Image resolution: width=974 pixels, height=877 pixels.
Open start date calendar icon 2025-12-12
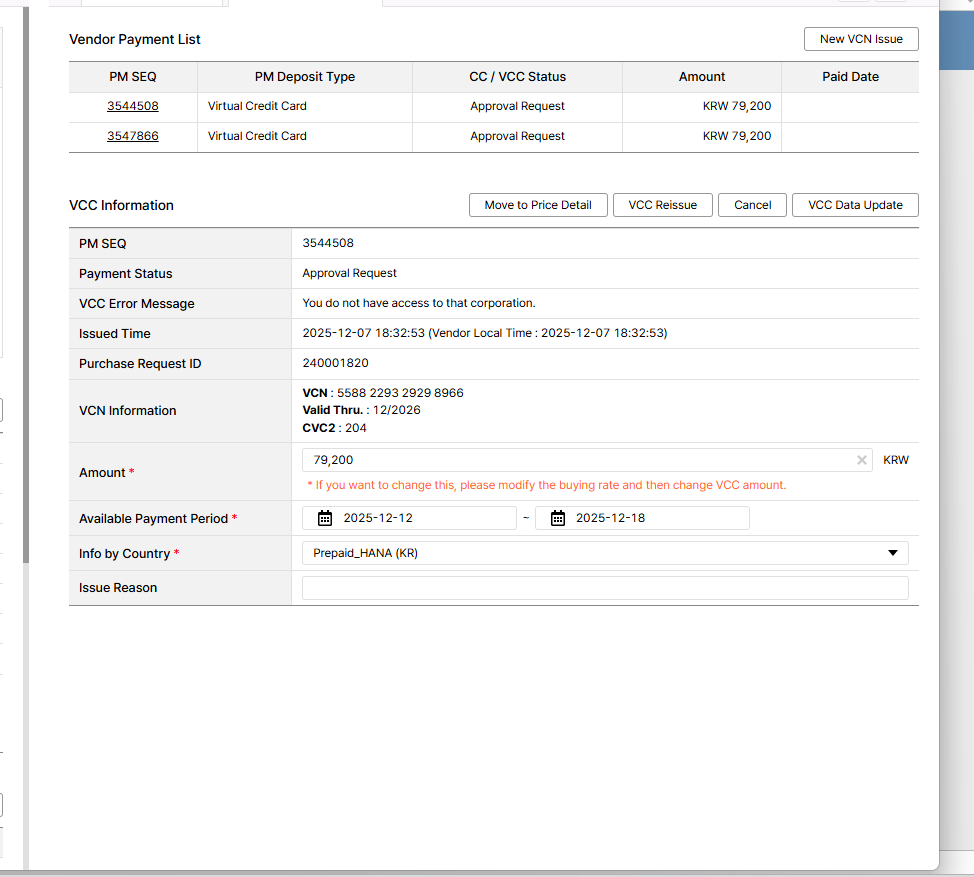pyautogui.click(x=325, y=518)
